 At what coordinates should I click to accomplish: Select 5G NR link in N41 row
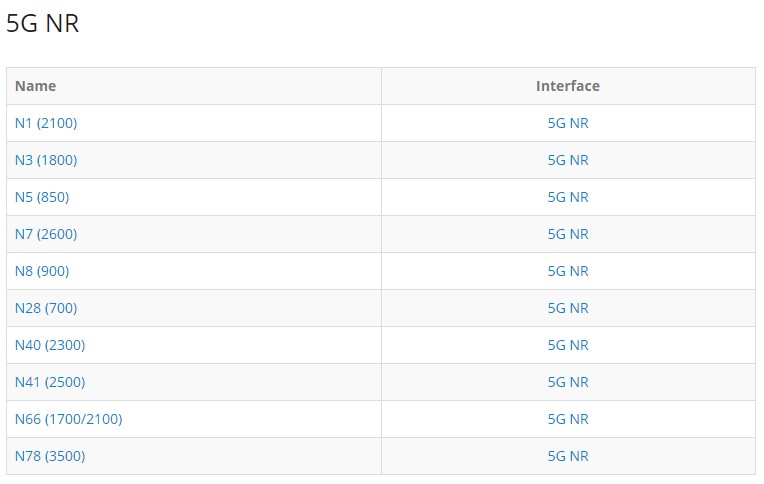pyautogui.click(x=568, y=382)
